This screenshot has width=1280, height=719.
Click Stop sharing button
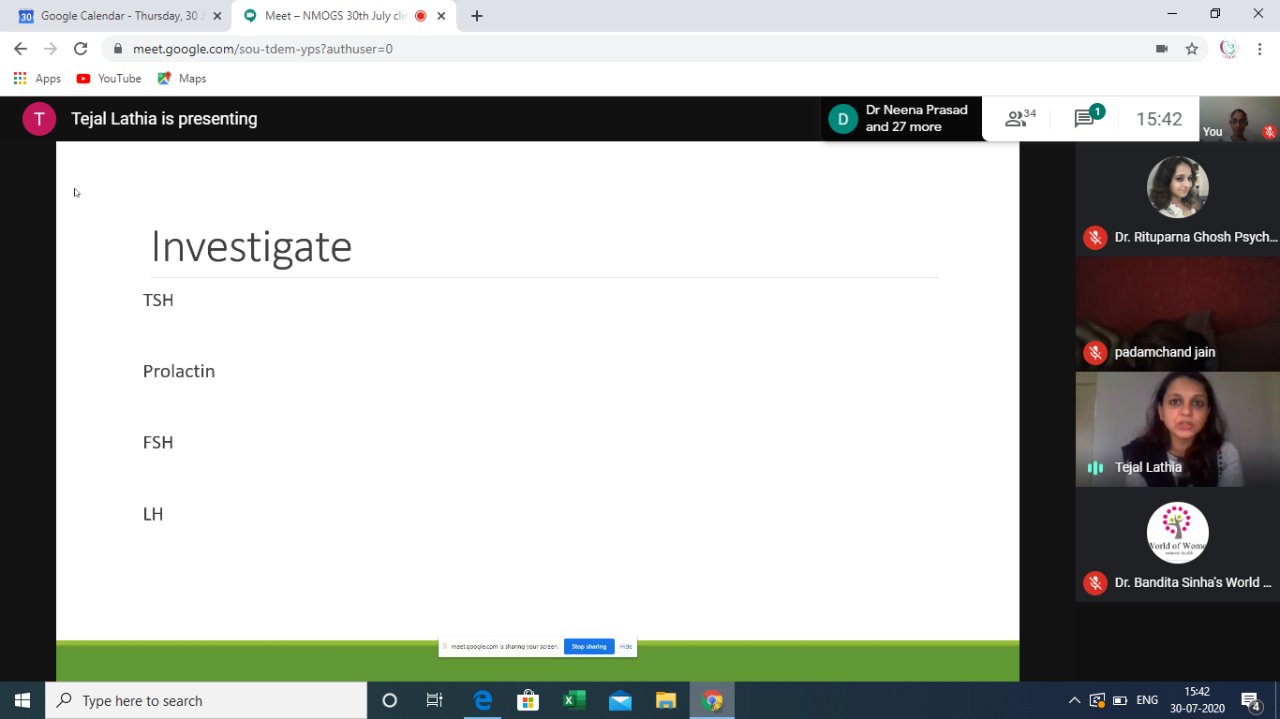pos(589,647)
